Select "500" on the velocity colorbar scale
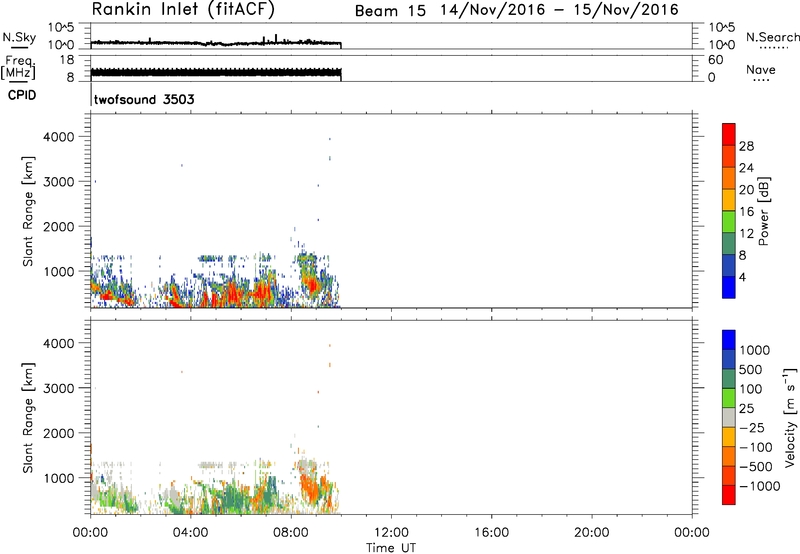Viewport: 800px width, 554px height. click(x=751, y=370)
